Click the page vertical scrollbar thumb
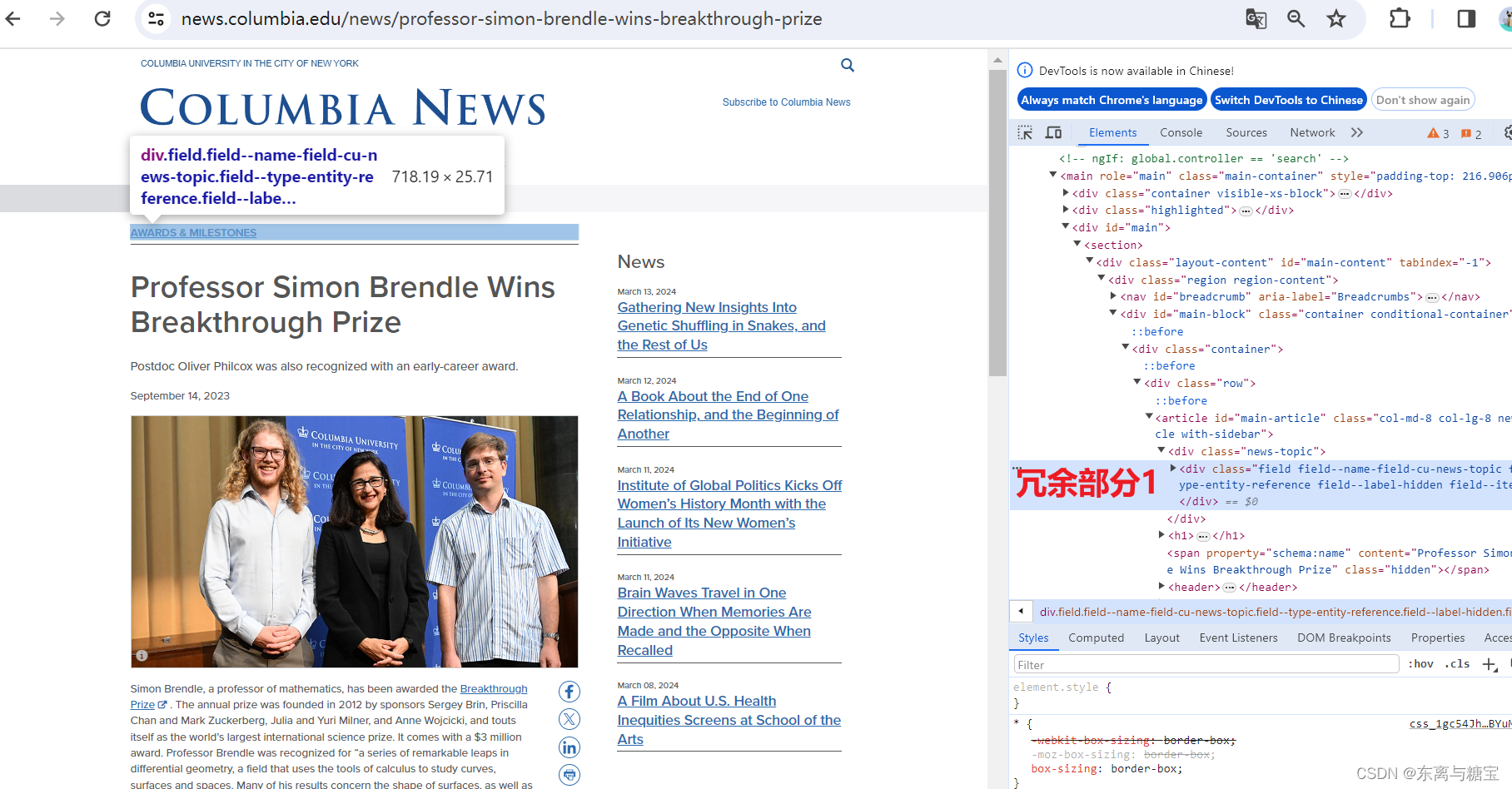This screenshot has width=1512, height=789. [997, 223]
